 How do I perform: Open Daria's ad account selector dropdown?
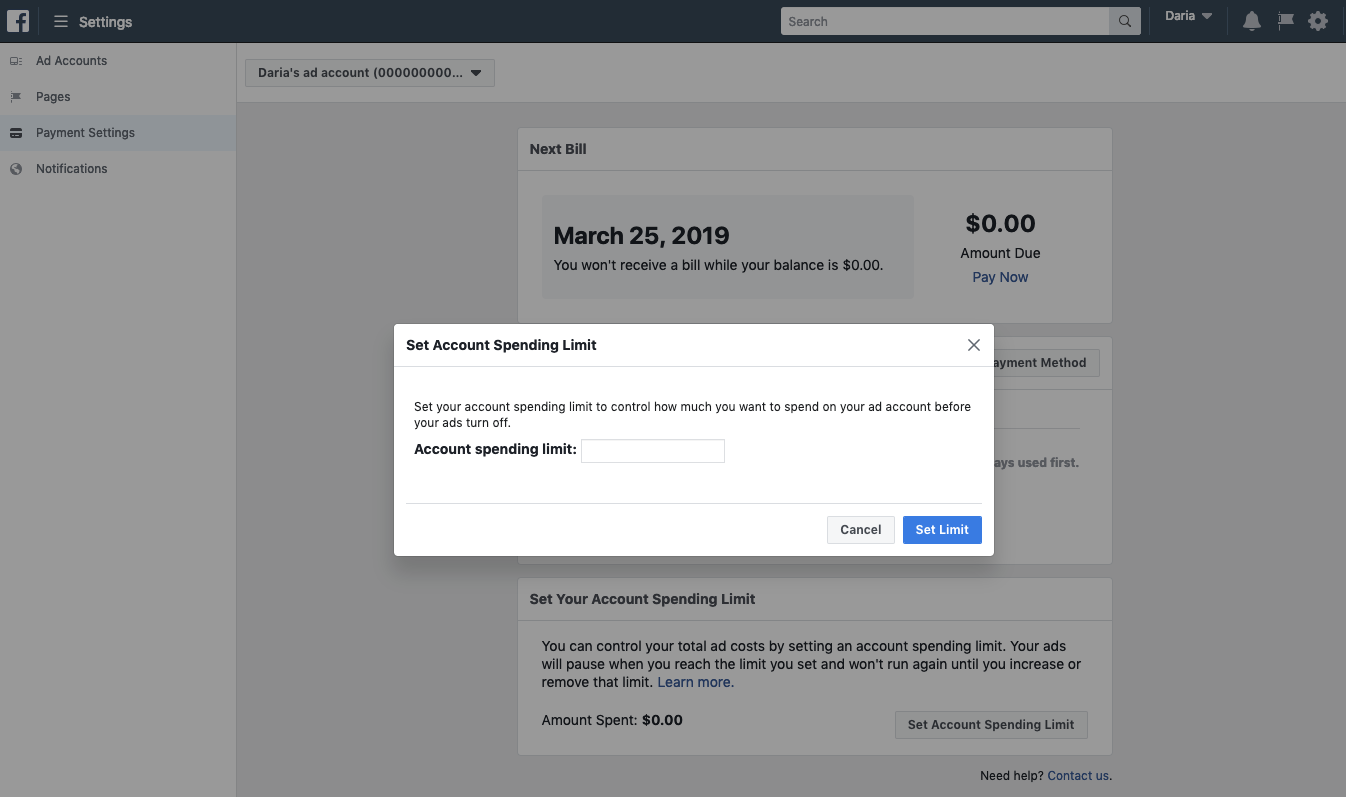(369, 73)
